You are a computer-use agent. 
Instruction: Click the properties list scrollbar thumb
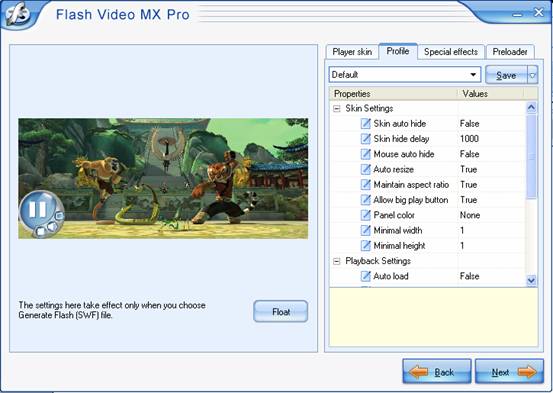tap(531, 156)
